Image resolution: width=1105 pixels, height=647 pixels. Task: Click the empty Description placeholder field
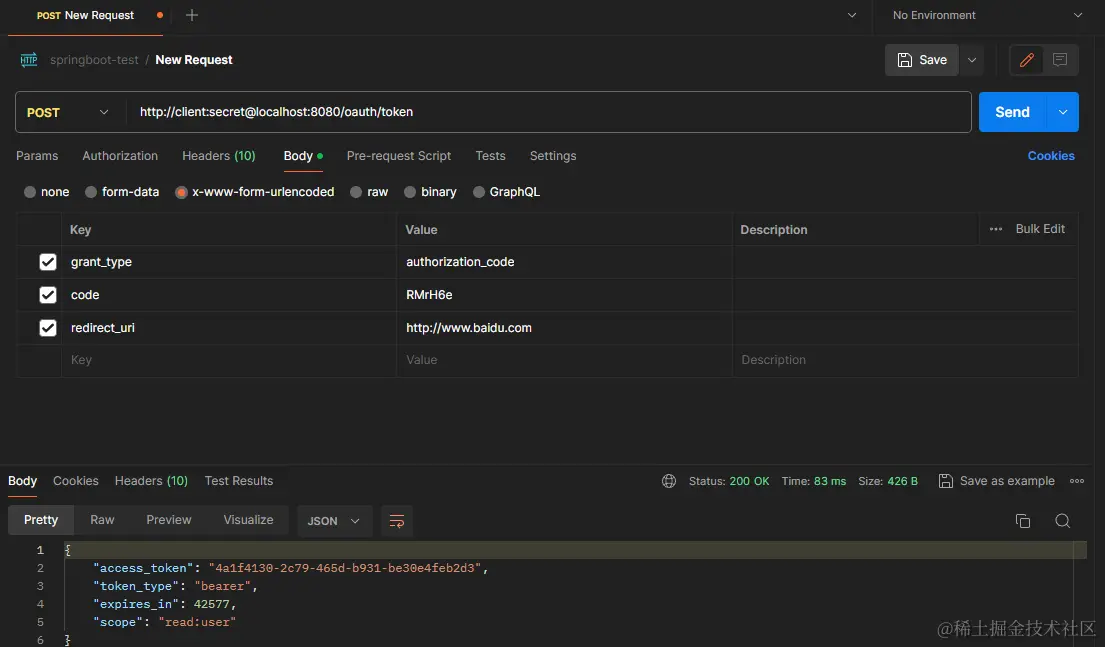click(x=905, y=360)
